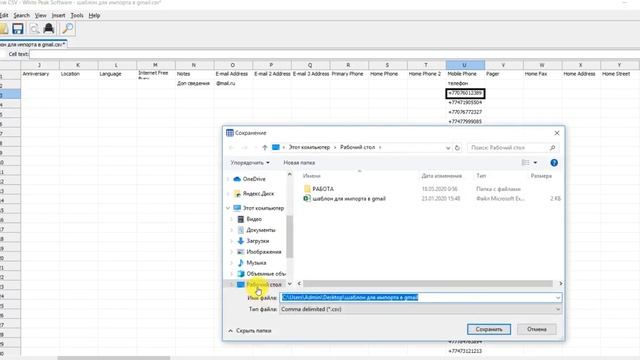
Task: Click cell containing @mail.ru
Action: point(233,83)
